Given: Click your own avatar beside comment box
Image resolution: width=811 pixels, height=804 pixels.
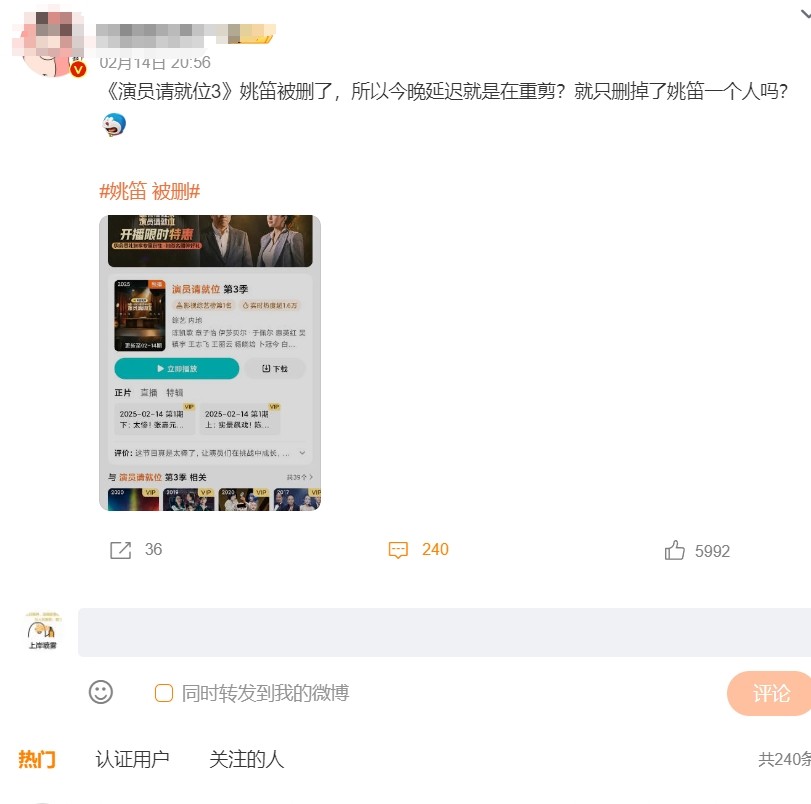Looking at the screenshot, I should tap(42, 631).
